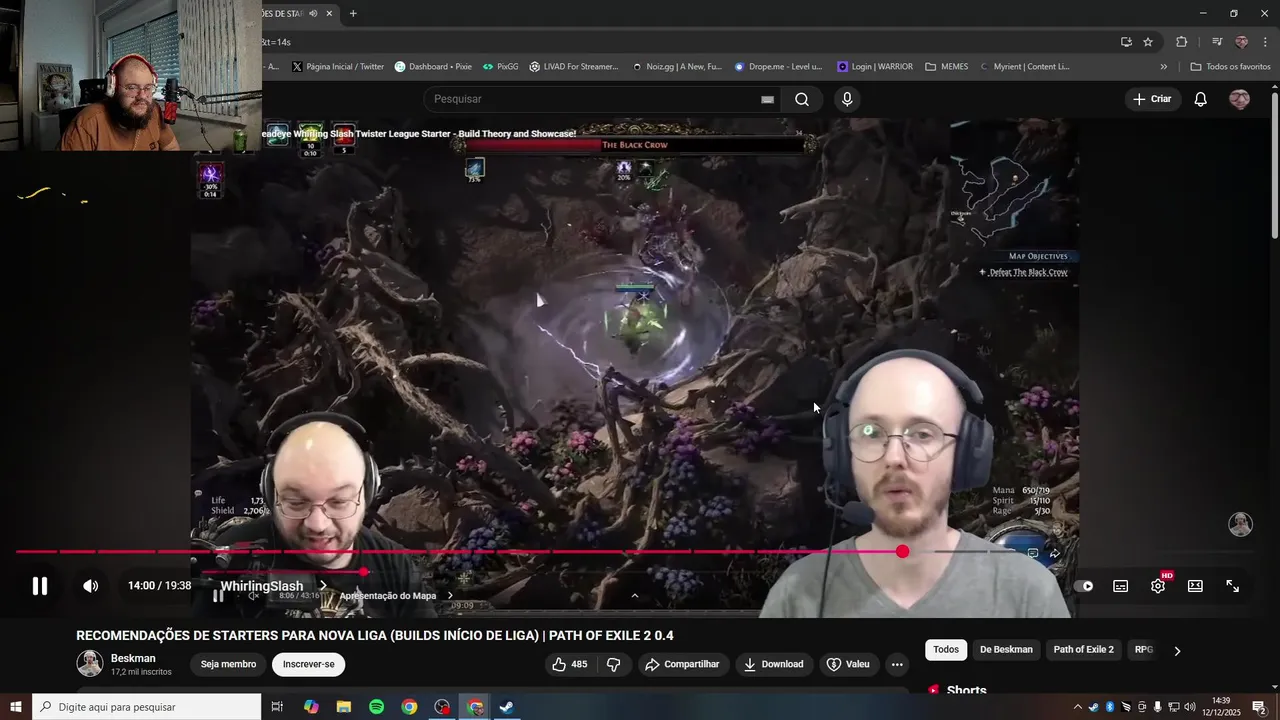
Task: Open the Chrome extensions puzzle icon
Action: (1181, 42)
